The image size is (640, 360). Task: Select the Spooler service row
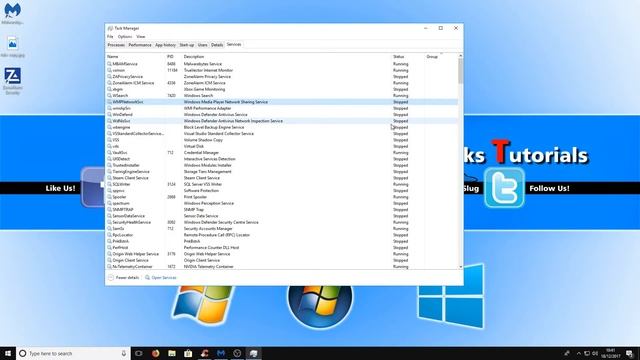282,197
